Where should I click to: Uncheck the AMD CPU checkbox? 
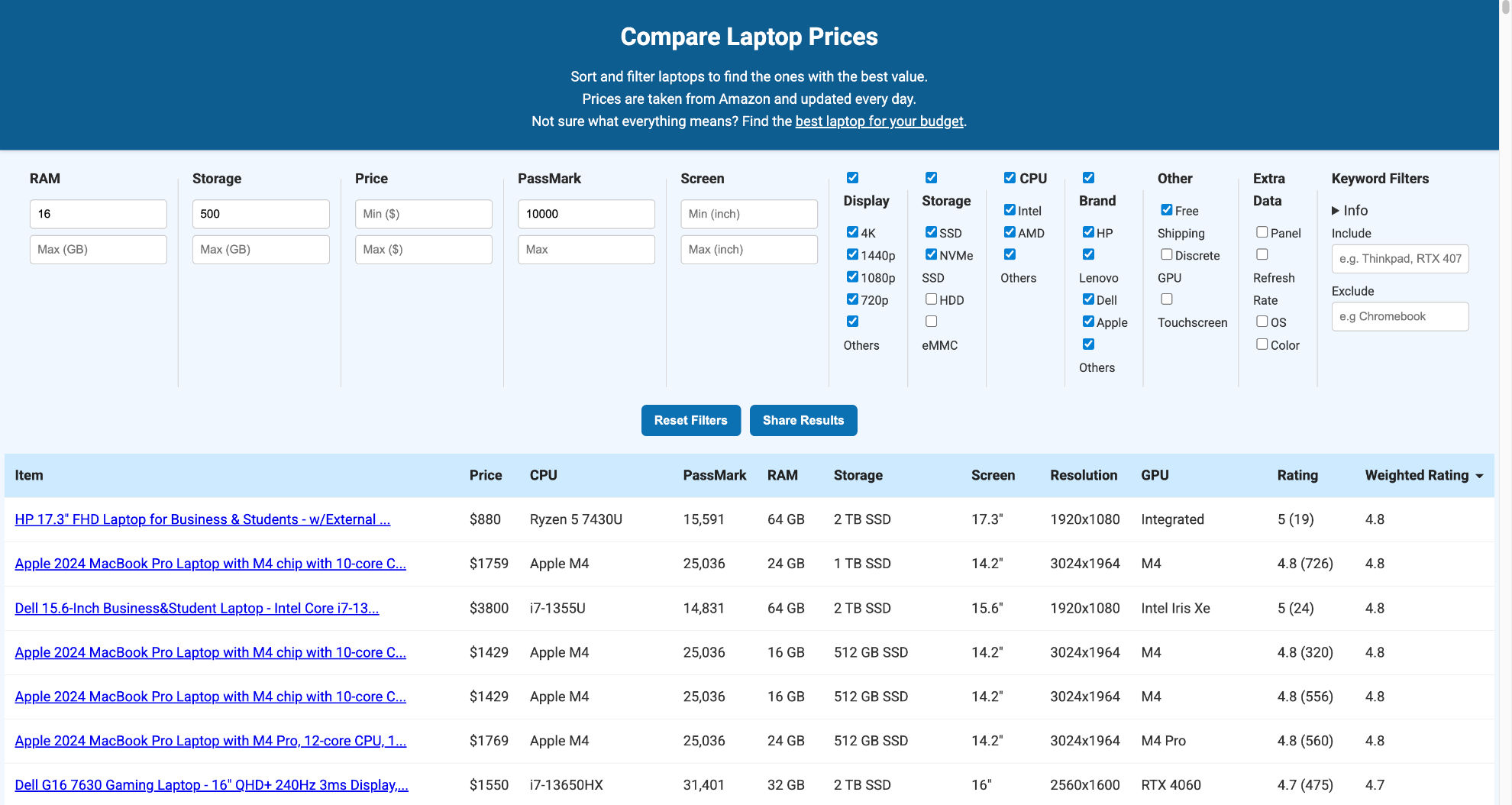1010,232
